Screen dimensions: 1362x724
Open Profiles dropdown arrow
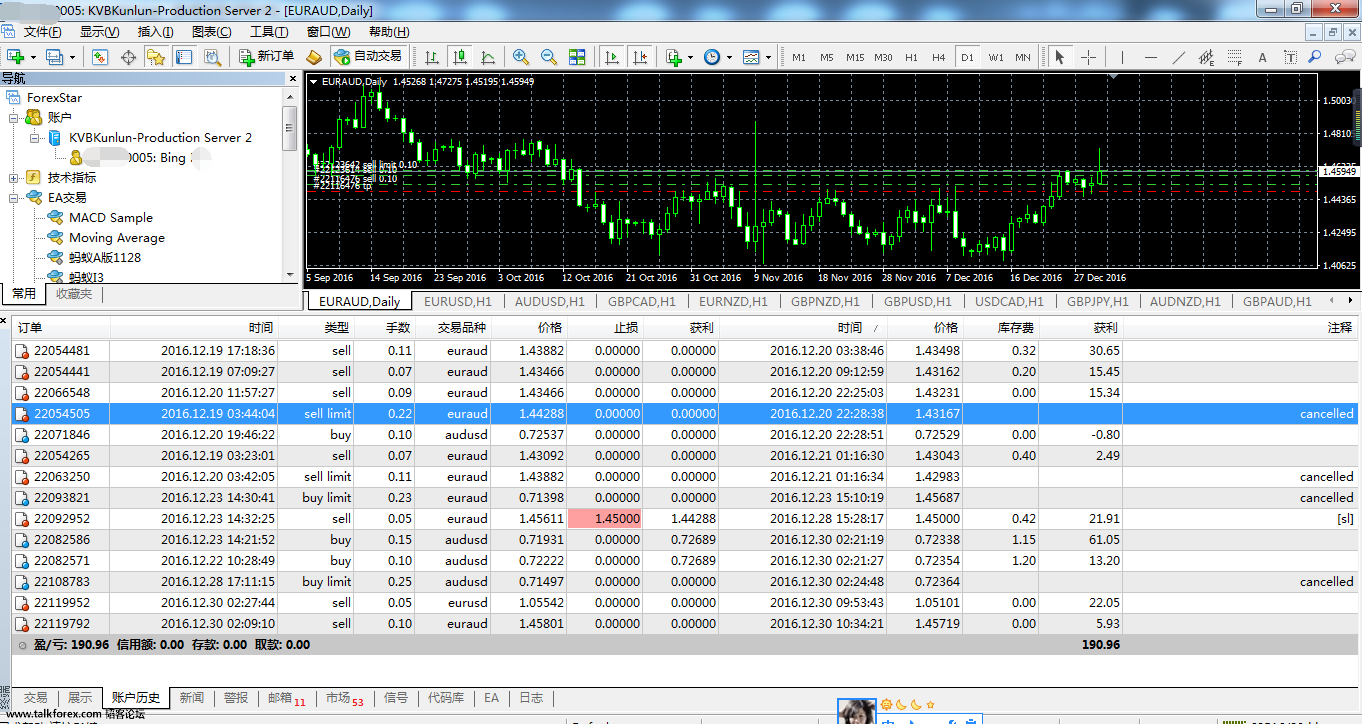[x=72, y=57]
